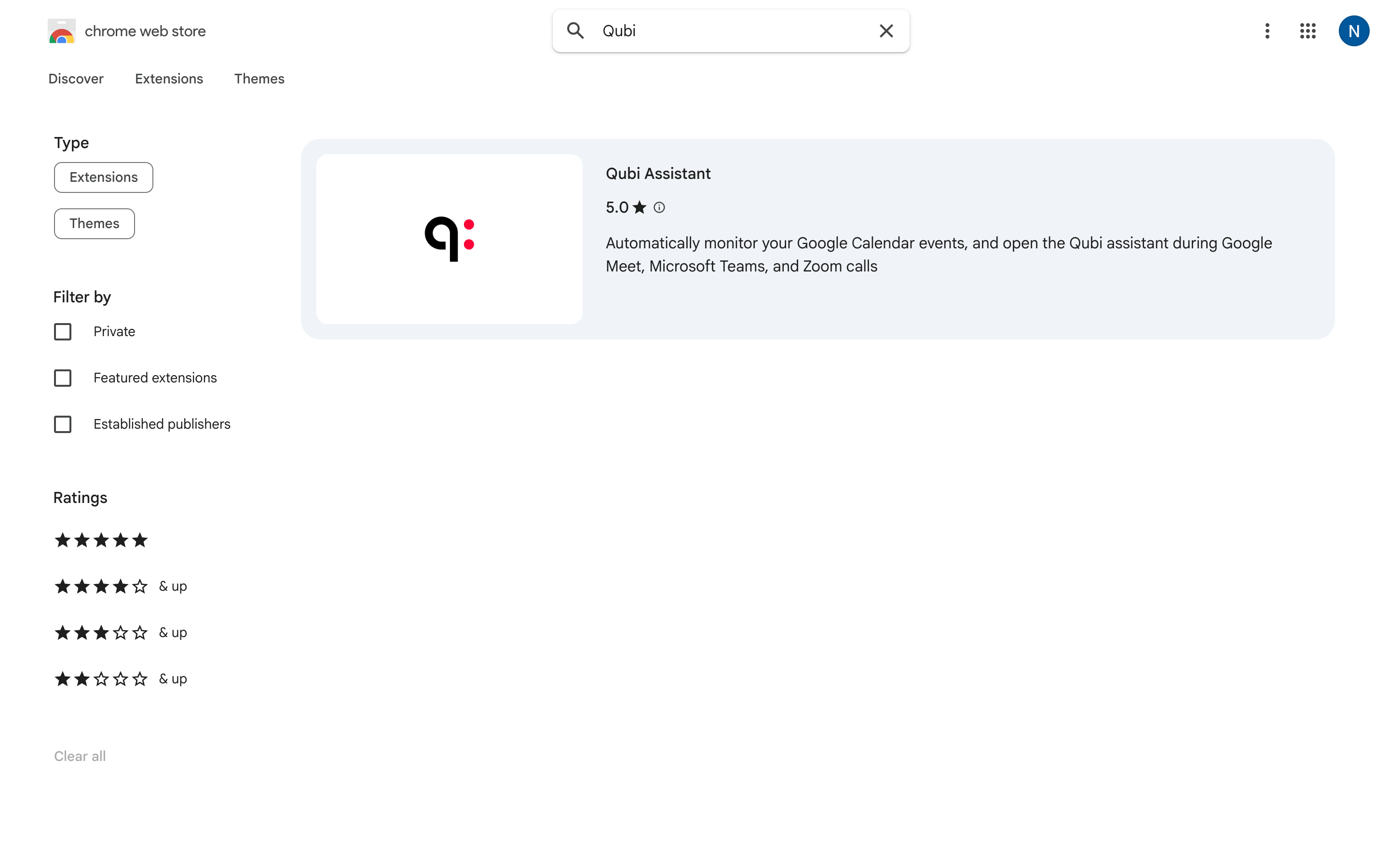
Task: Click Clear all filters
Action: pos(80,756)
